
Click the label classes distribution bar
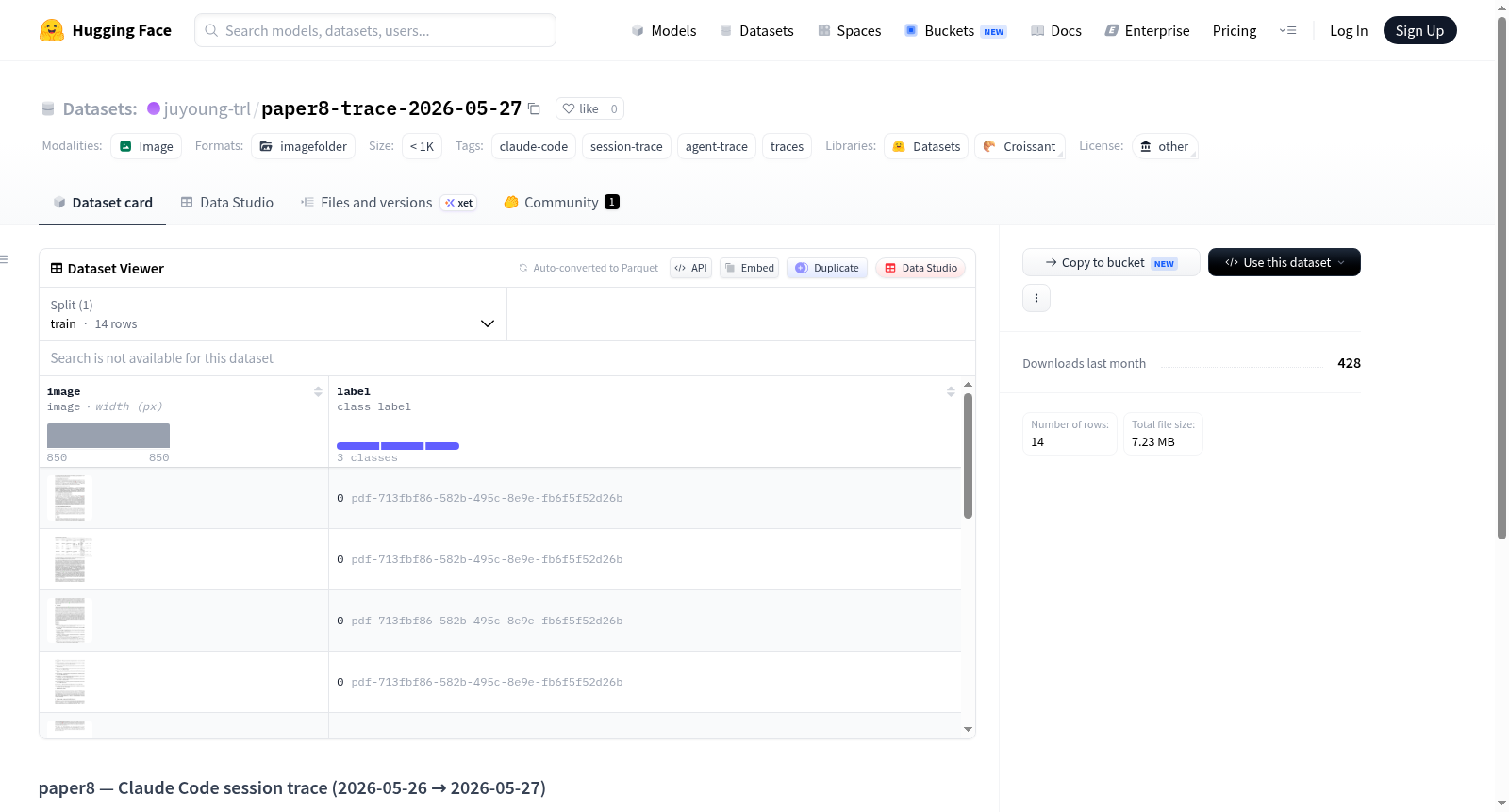click(398, 446)
